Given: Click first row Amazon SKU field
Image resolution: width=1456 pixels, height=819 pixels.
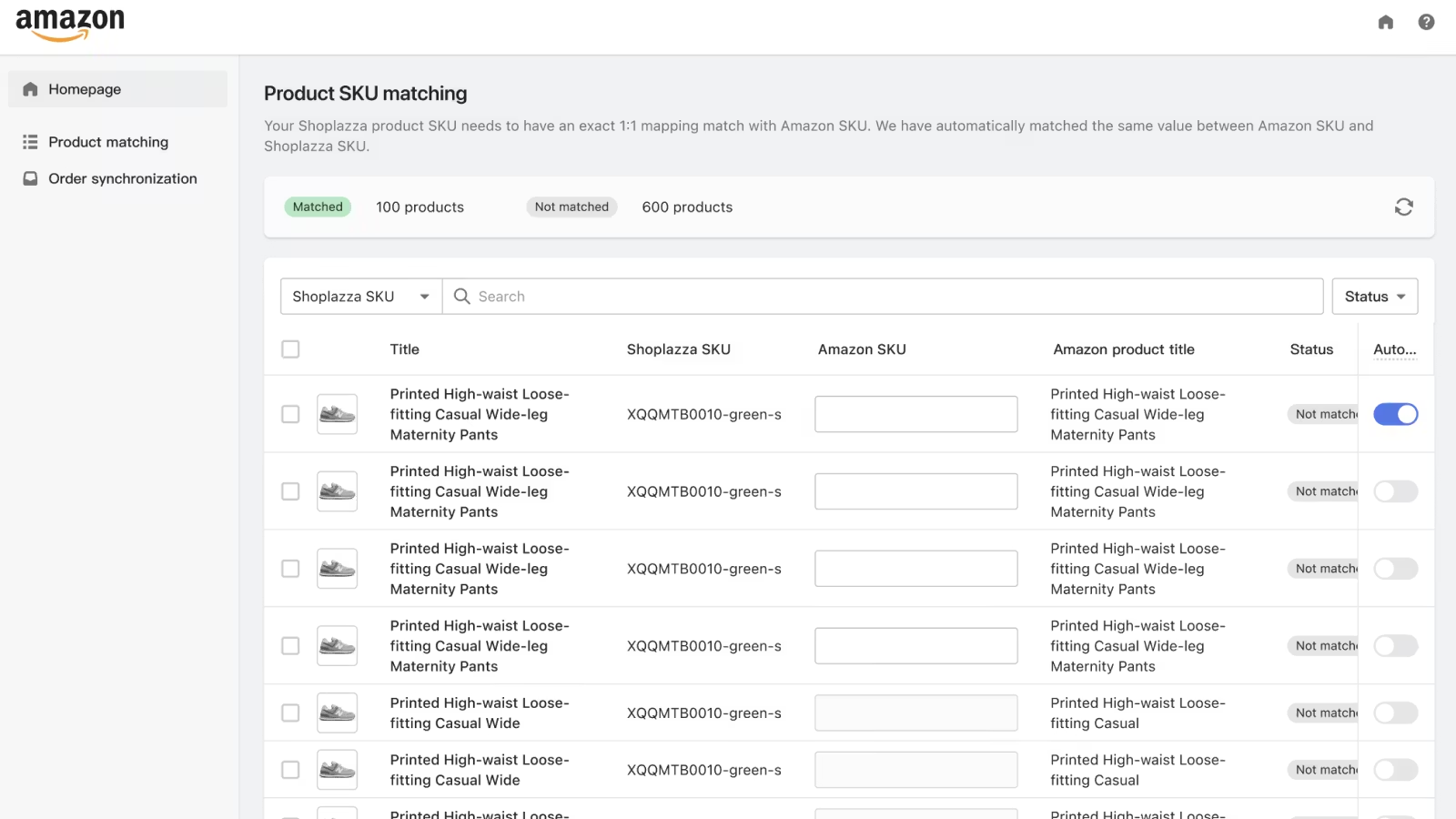Looking at the screenshot, I should point(916,414).
